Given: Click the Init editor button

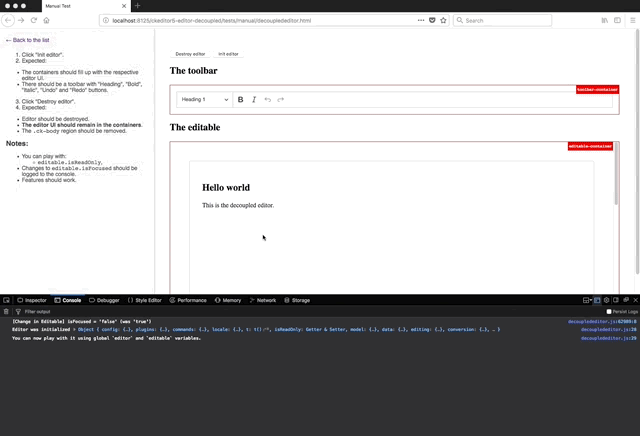Looking at the screenshot, I should (228, 54).
